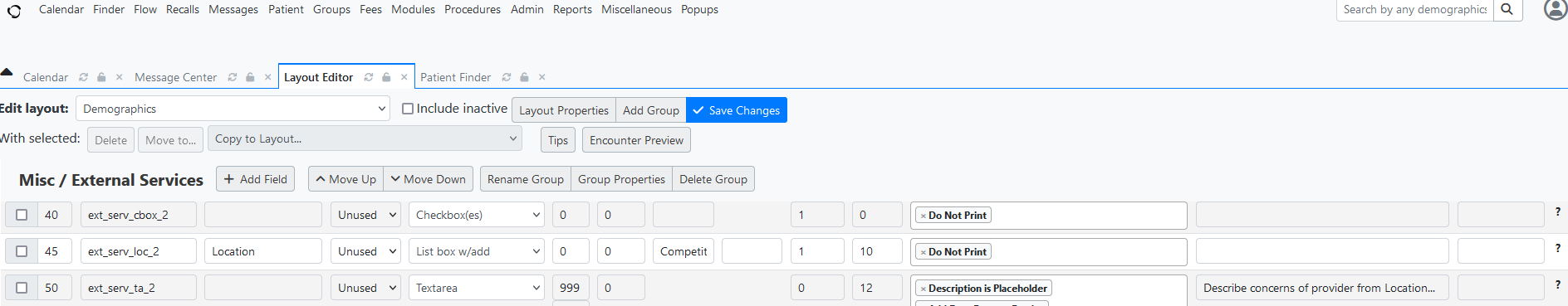Open the Edit layout Demographics dropdown
The height and width of the screenshot is (306, 1568).
tap(233, 109)
